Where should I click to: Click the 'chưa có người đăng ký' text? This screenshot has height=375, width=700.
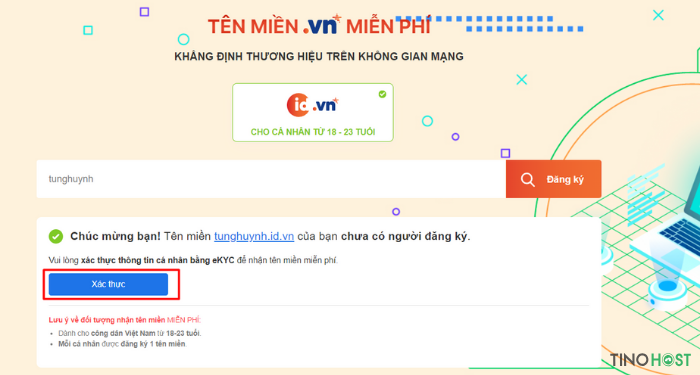click(405, 236)
